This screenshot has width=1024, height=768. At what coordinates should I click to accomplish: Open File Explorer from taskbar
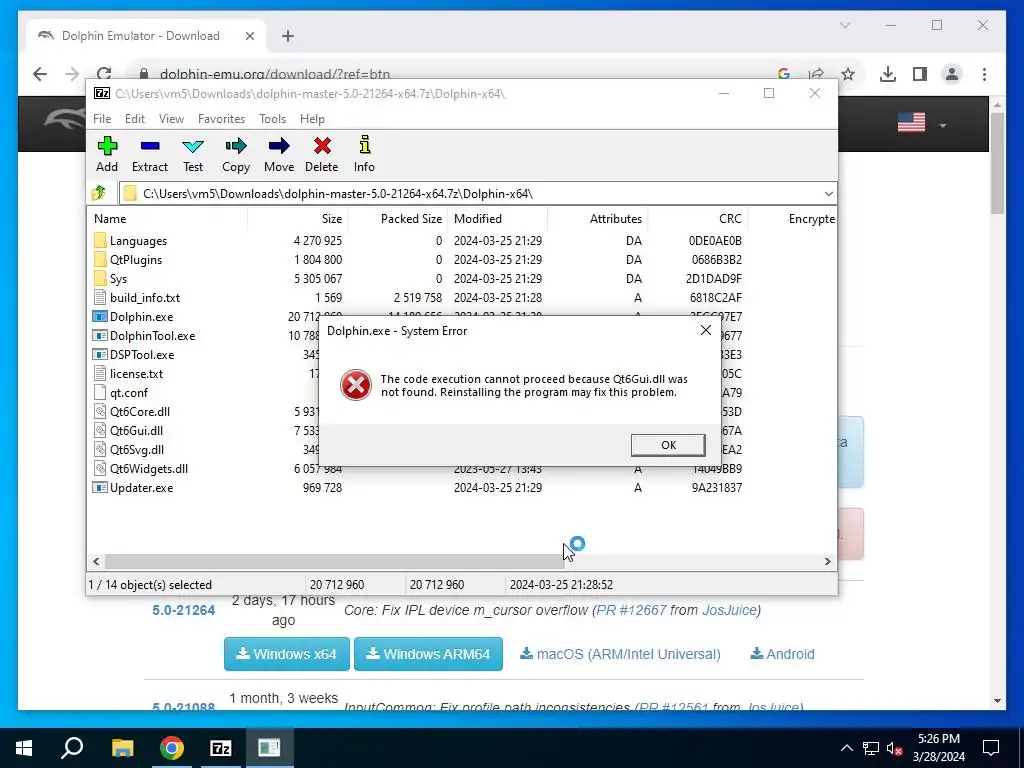click(x=122, y=748)
